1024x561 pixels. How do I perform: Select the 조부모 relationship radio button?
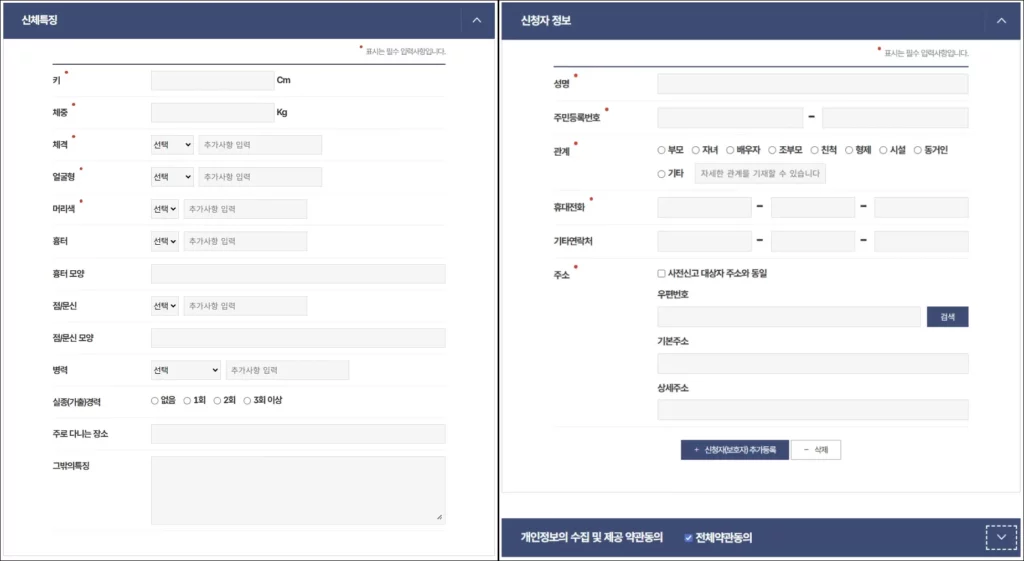point(772,150)
